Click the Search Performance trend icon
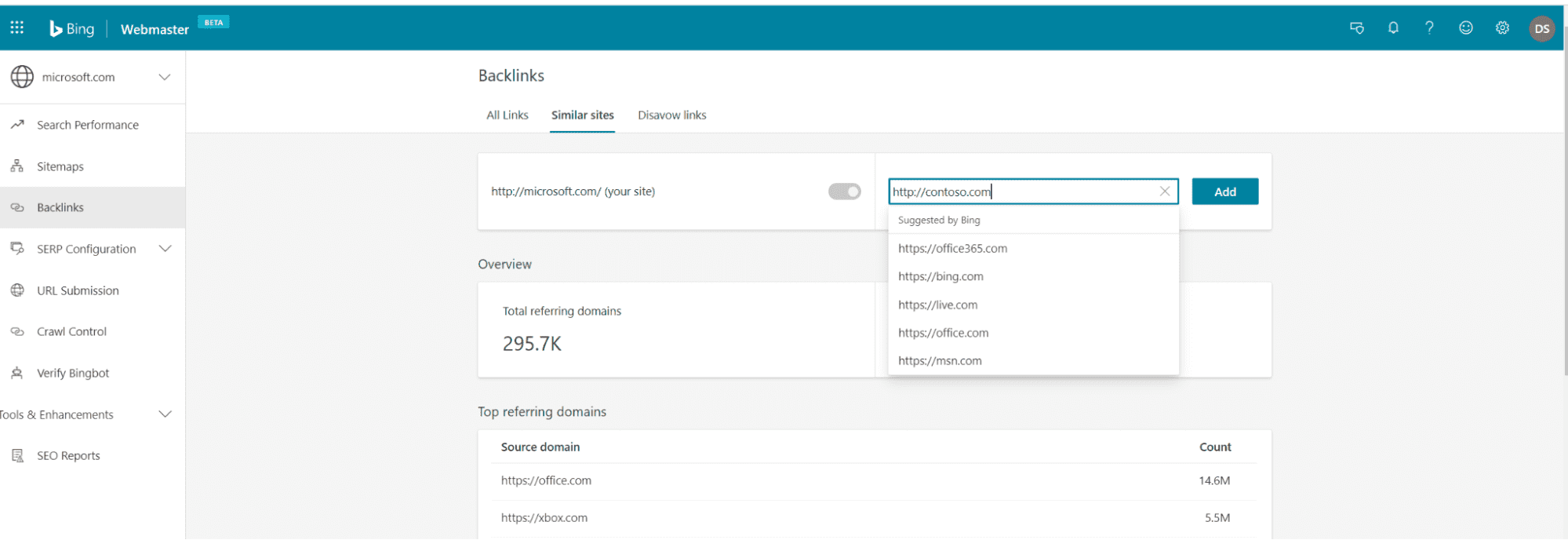The width and height of the screenshot is (1568, 540). [x=17, y=125]
